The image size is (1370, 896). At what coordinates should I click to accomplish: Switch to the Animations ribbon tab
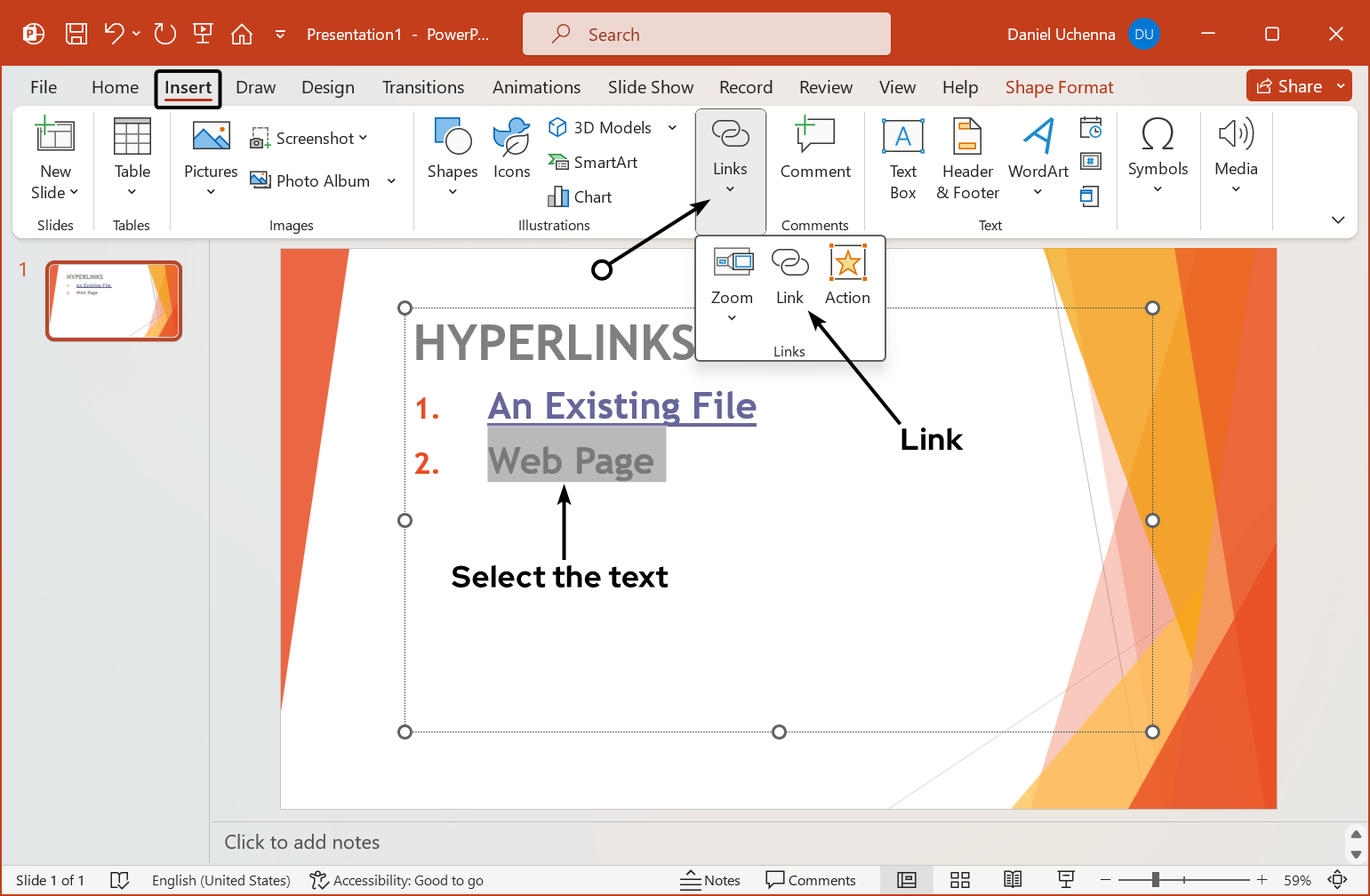[x=536, y=87]
